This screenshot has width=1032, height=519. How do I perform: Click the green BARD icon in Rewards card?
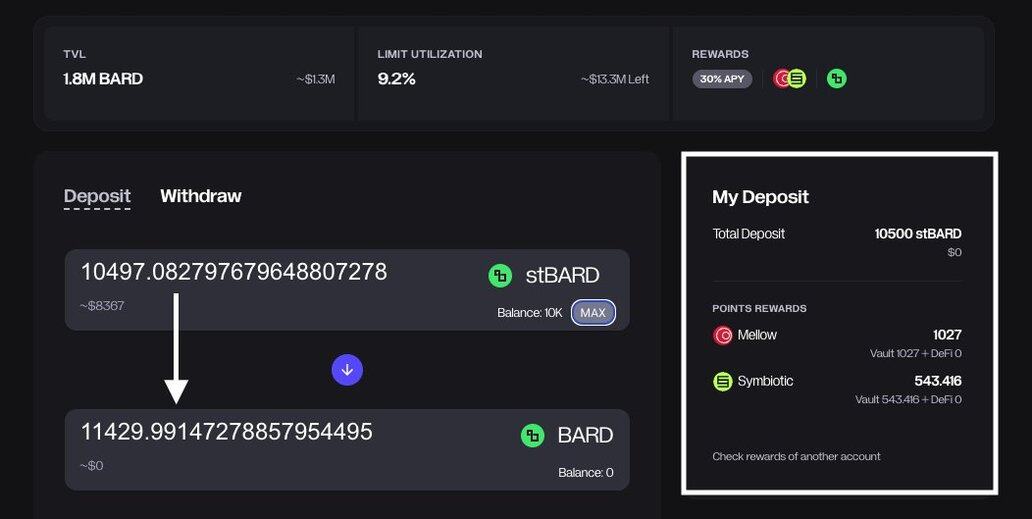(x=837, y=78)
